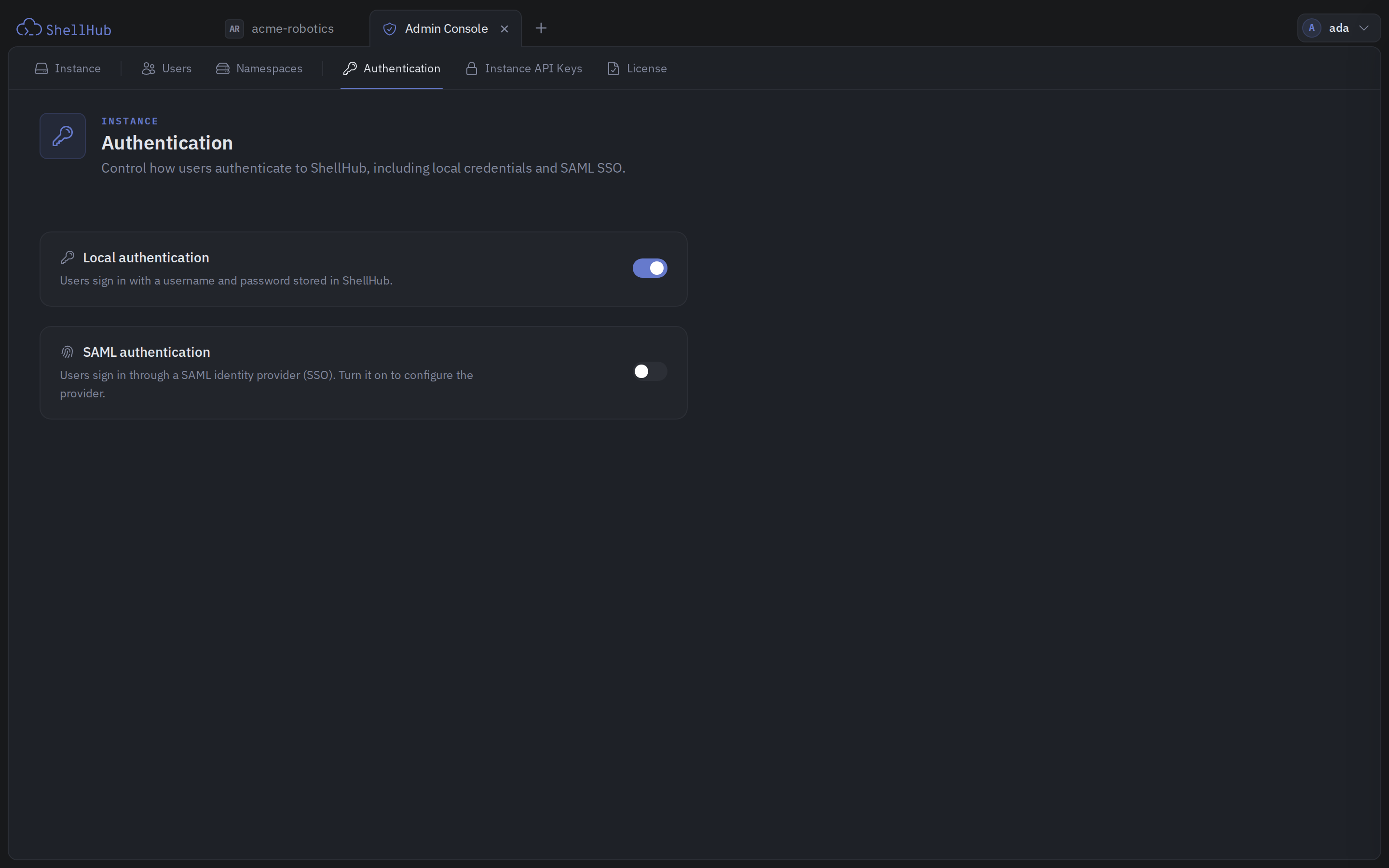This screenshot has height=868, width=1389.
Task: Switch to the License tab
Action: [x=637, y=68]
